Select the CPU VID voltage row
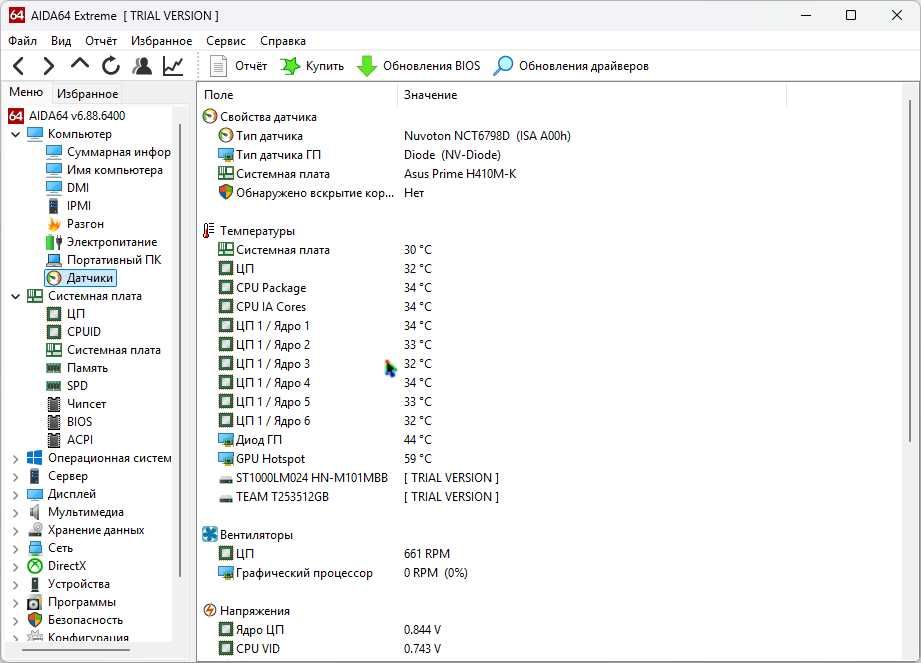Screen dimensions: 921x663 (329, 649)
